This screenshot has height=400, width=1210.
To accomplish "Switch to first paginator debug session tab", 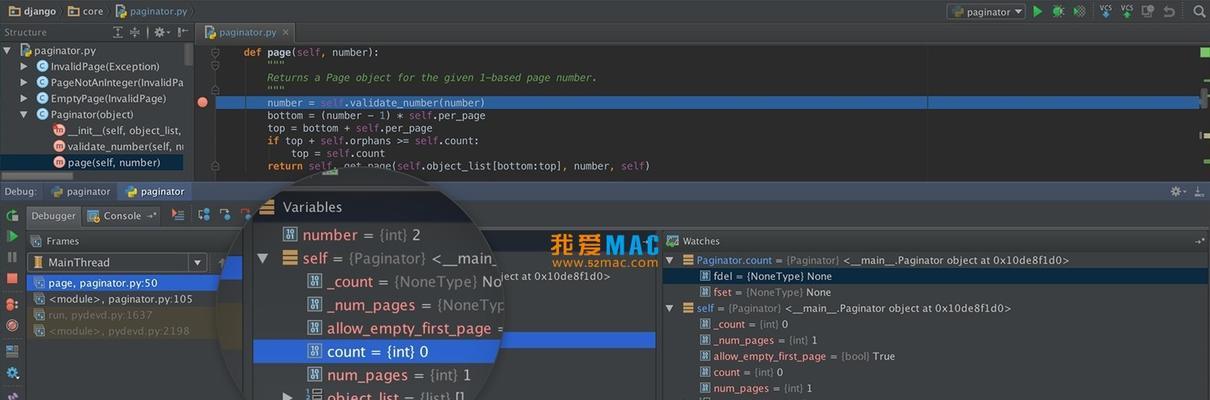I will 80,191.
